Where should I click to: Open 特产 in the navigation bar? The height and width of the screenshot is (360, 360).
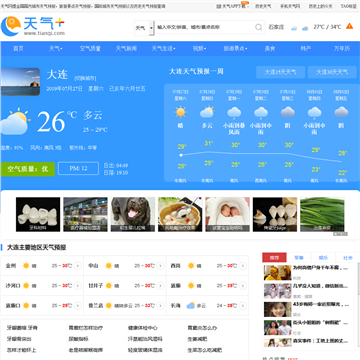pos(306,49)
